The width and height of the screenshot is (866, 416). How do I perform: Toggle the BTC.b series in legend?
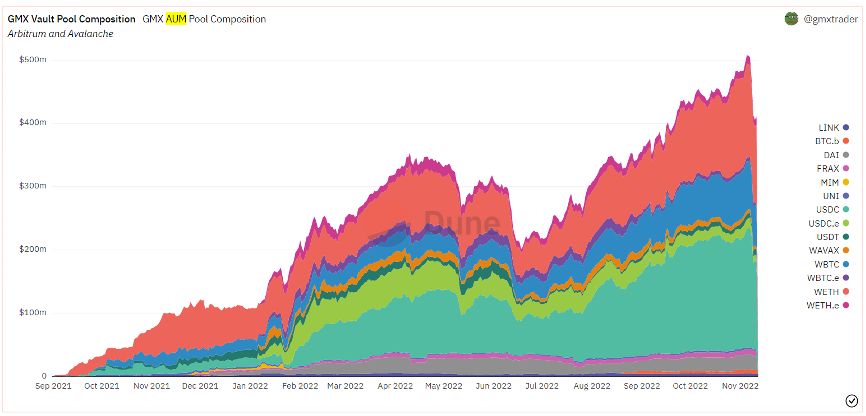pos(832,141)
